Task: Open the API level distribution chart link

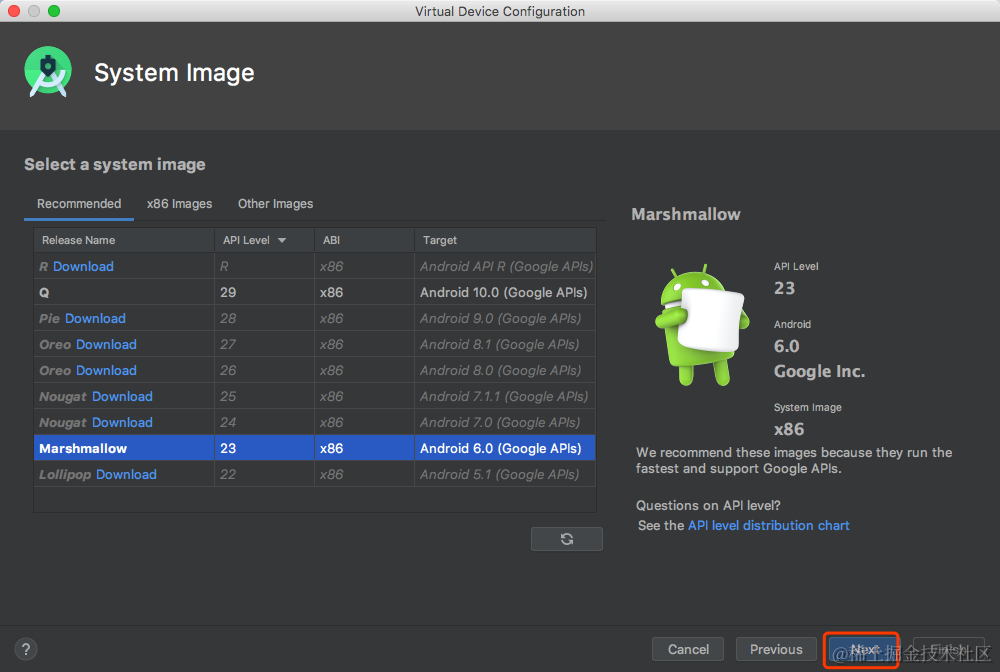Action: click(x=768, y=525)
